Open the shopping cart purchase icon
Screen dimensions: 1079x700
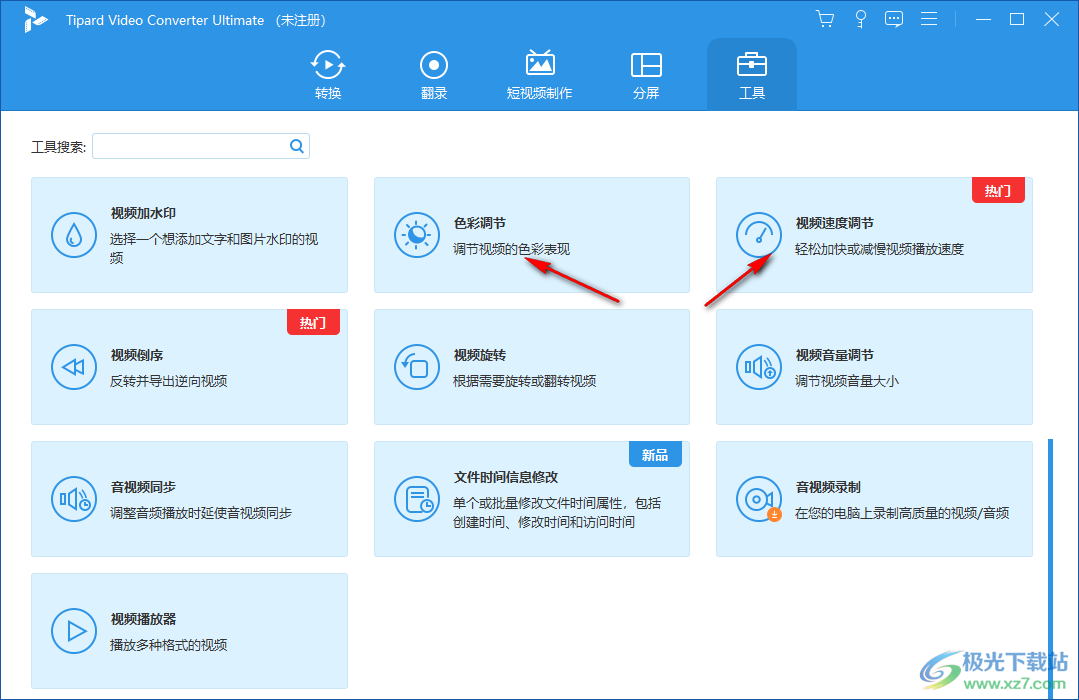tap(824, 18)
